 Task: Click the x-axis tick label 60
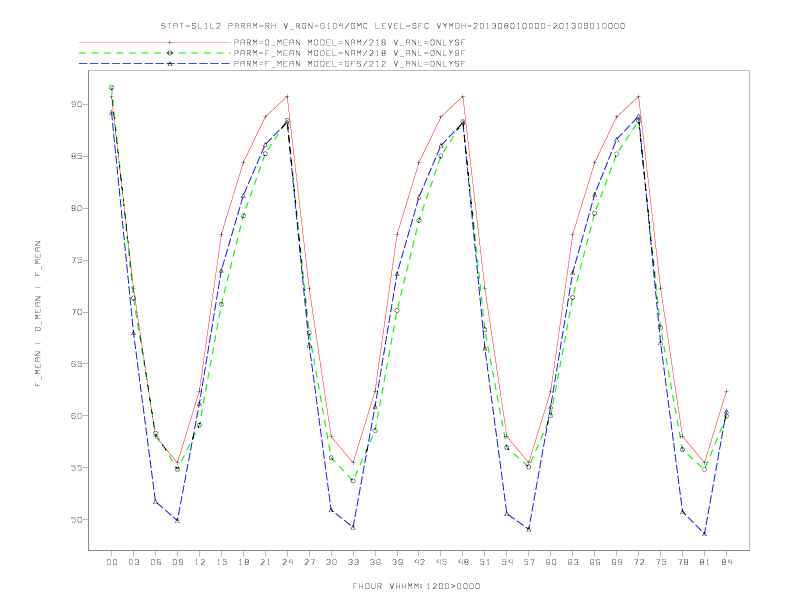tap(551, 562)
